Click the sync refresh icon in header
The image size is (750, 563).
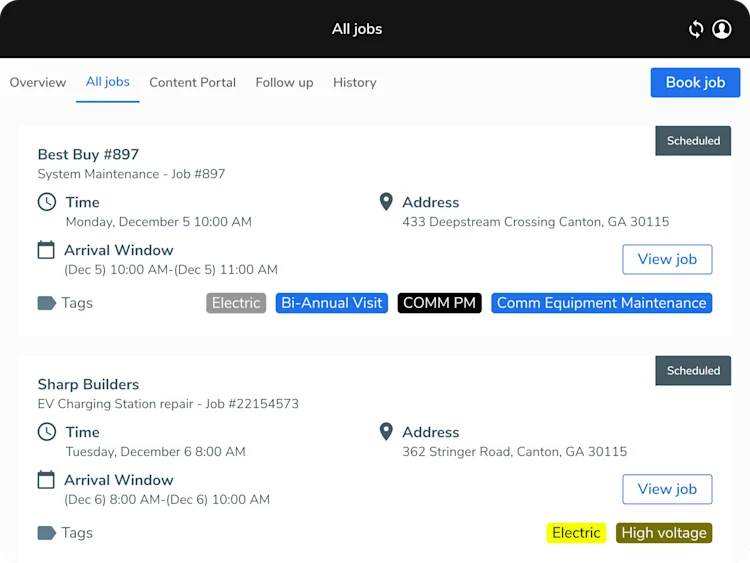pyautogui.click(x=696, y=29)
